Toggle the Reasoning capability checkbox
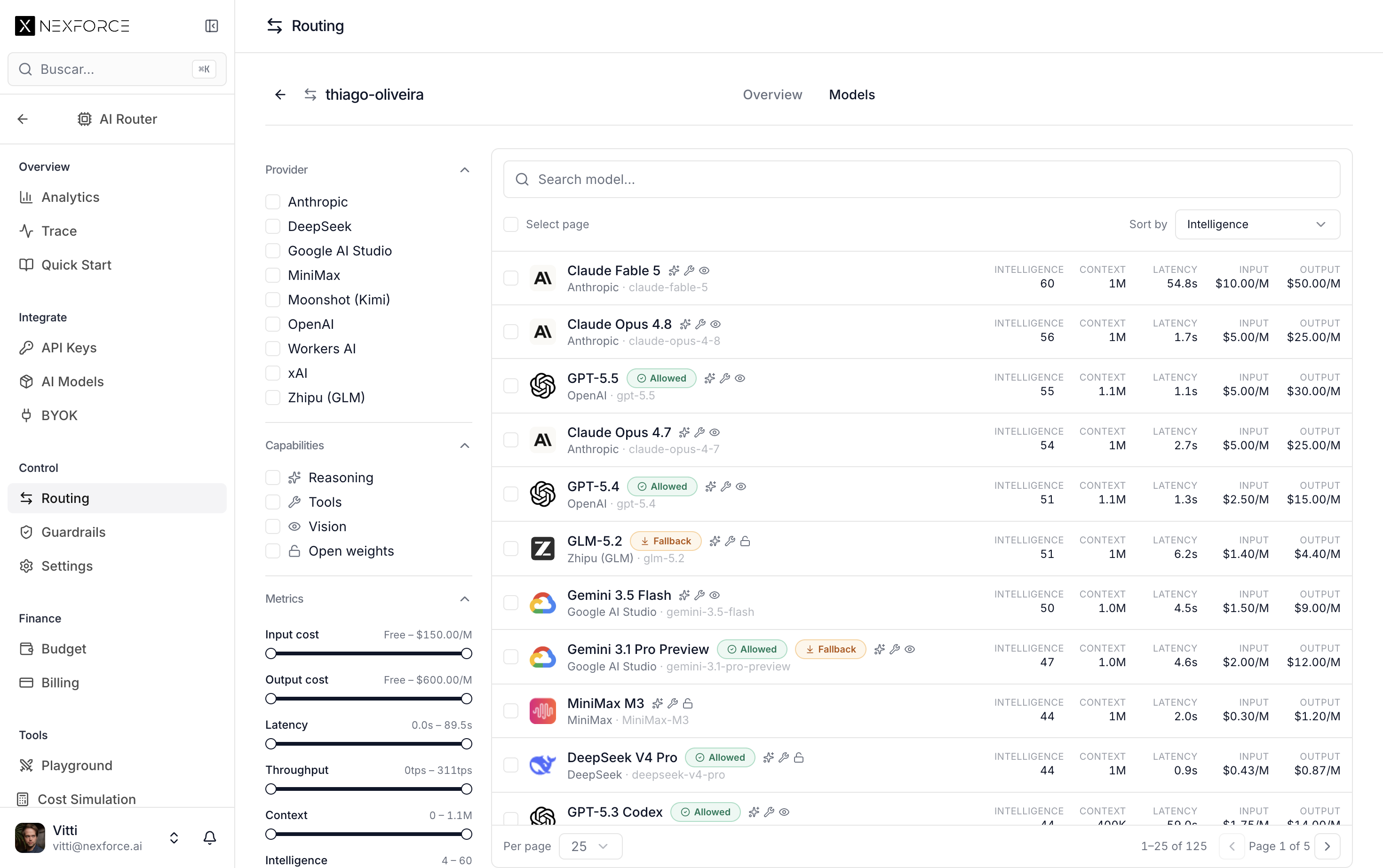This screenshot has height=868, width=1383. click(272, 478)
